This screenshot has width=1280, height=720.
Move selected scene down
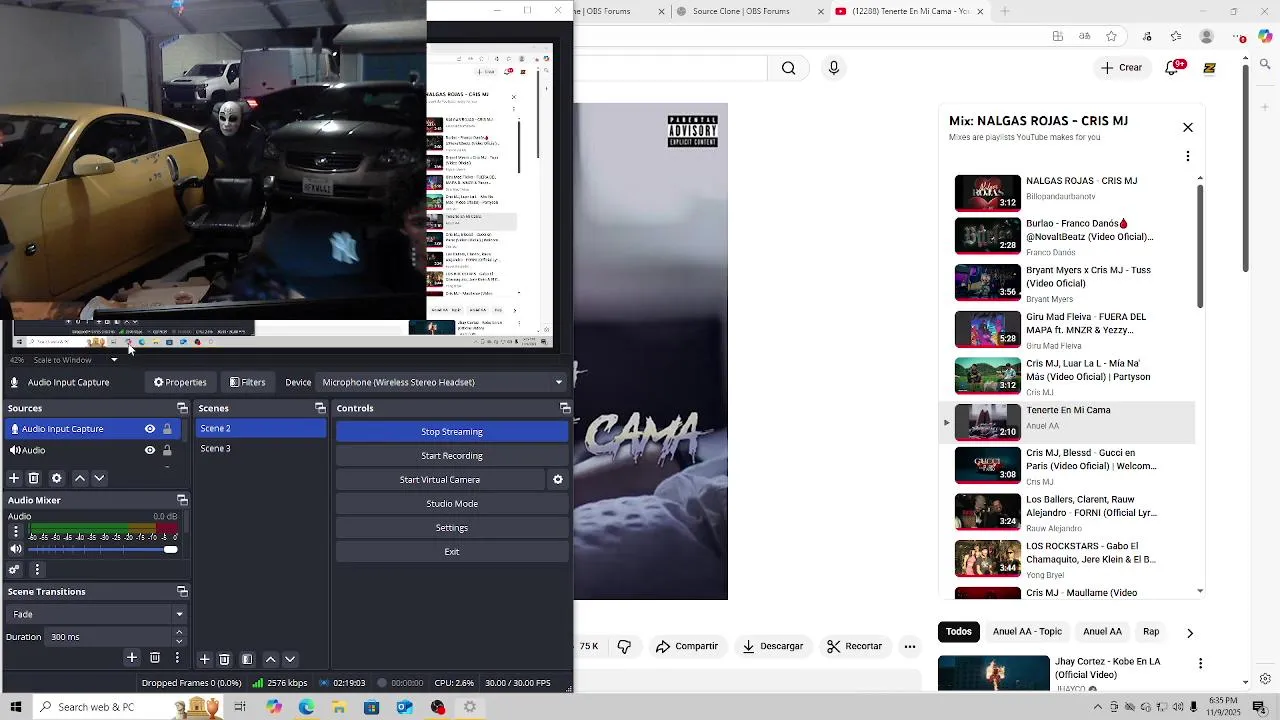[x=290, y=659]
